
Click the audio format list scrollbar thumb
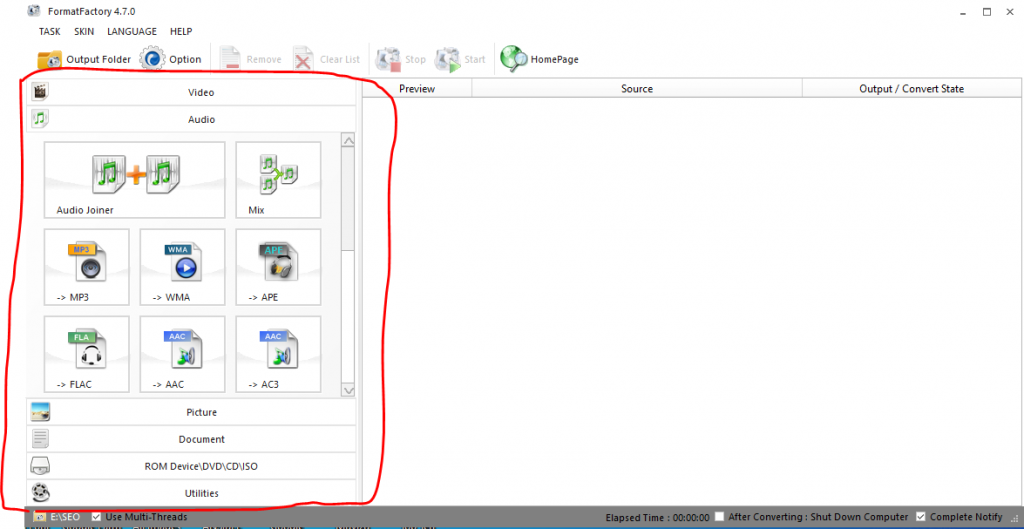[x=348, y=199]
